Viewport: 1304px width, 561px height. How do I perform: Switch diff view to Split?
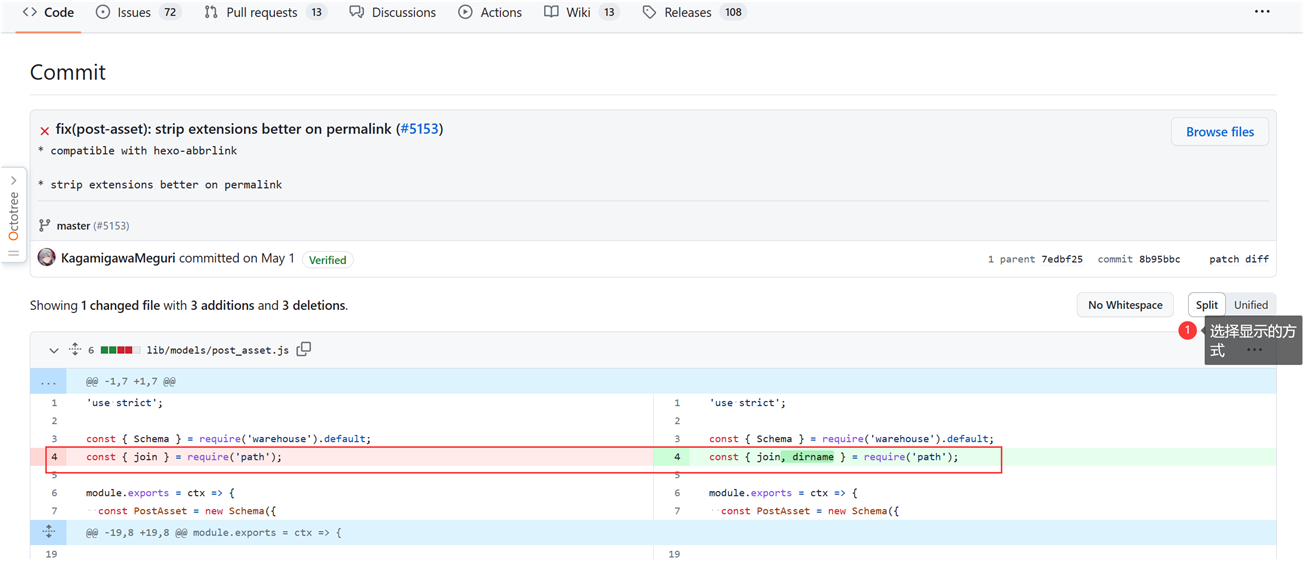pos(1206,305)
